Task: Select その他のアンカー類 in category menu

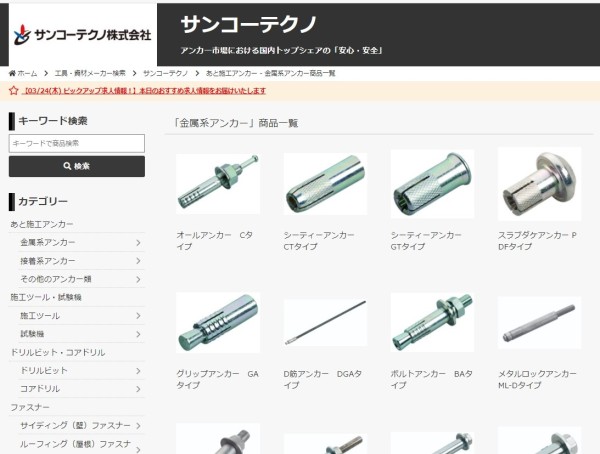Action: [x=56, y=279]
